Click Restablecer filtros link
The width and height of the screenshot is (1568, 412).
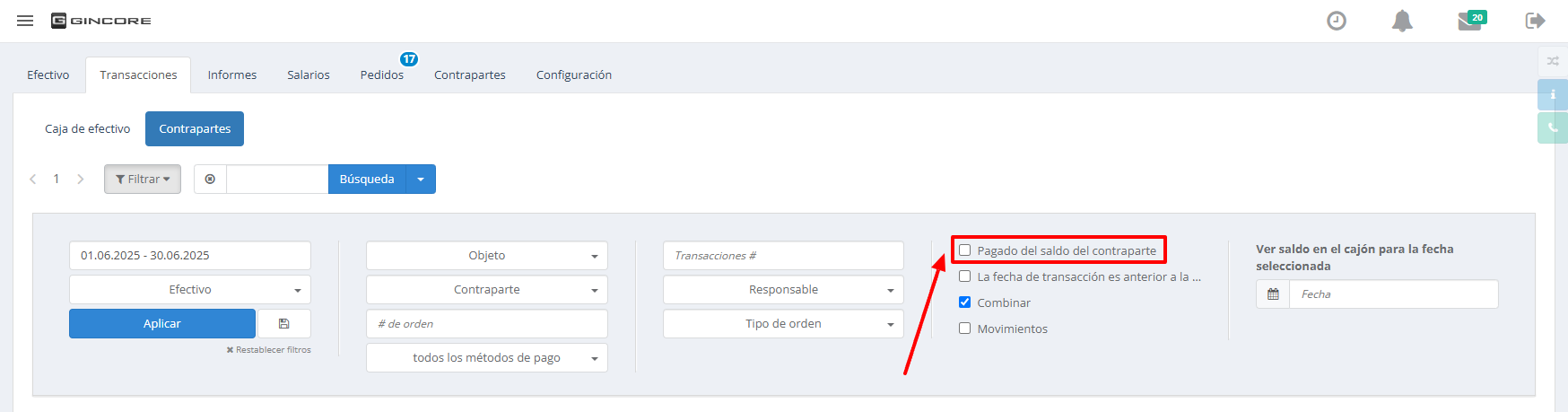(269, 350)
